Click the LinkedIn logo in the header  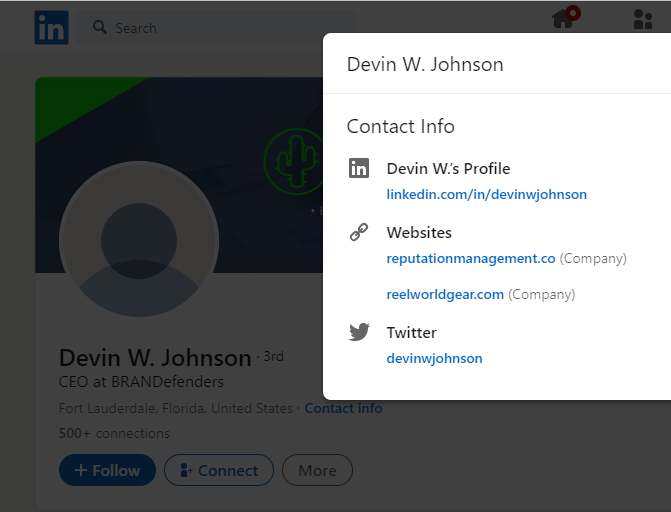pos(51,27)
